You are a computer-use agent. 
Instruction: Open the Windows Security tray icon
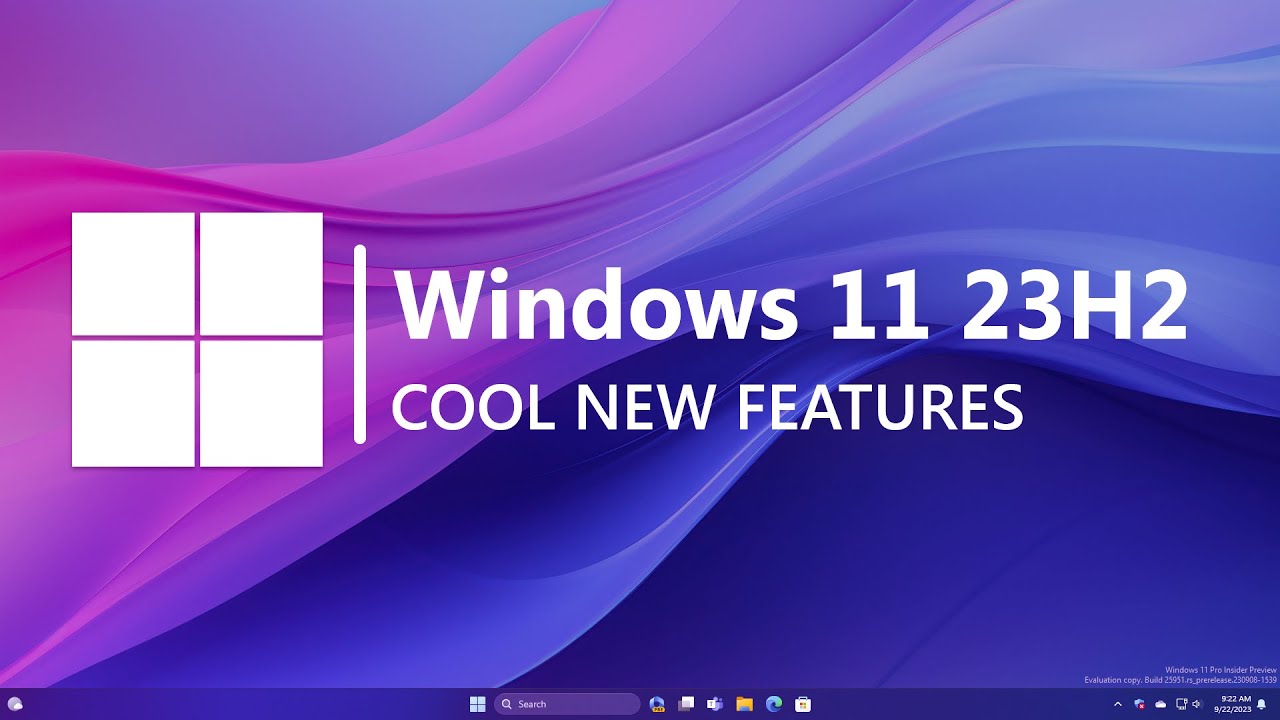coord(1139,704)
